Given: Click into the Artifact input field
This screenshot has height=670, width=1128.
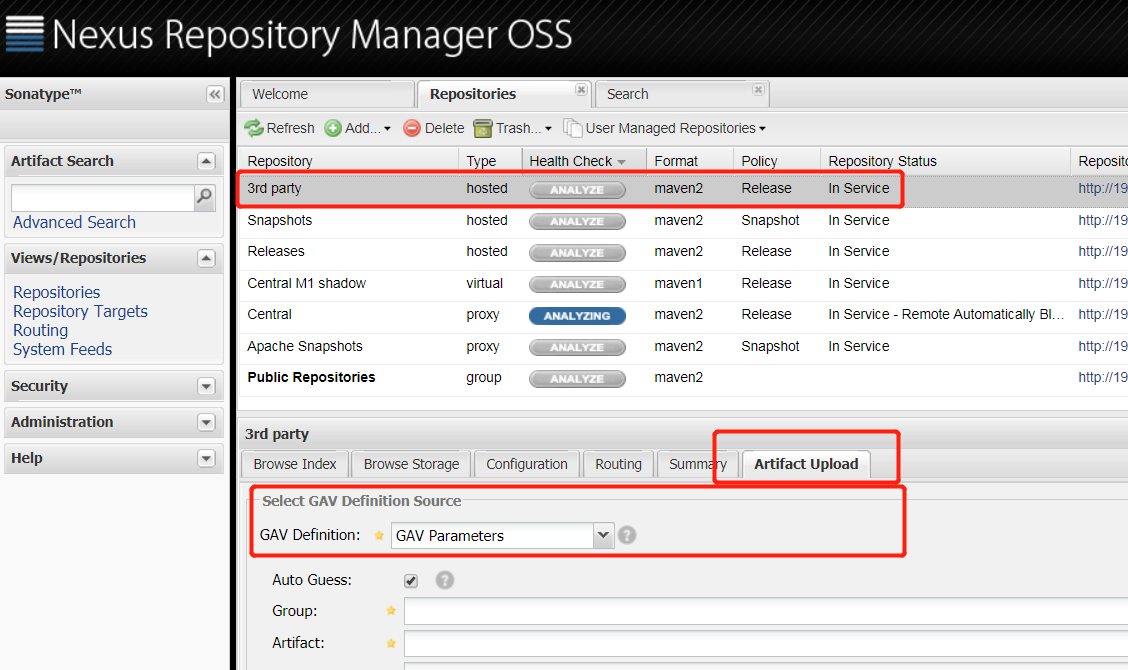Looking at the screenshot, I should click(x=765, y=643).
